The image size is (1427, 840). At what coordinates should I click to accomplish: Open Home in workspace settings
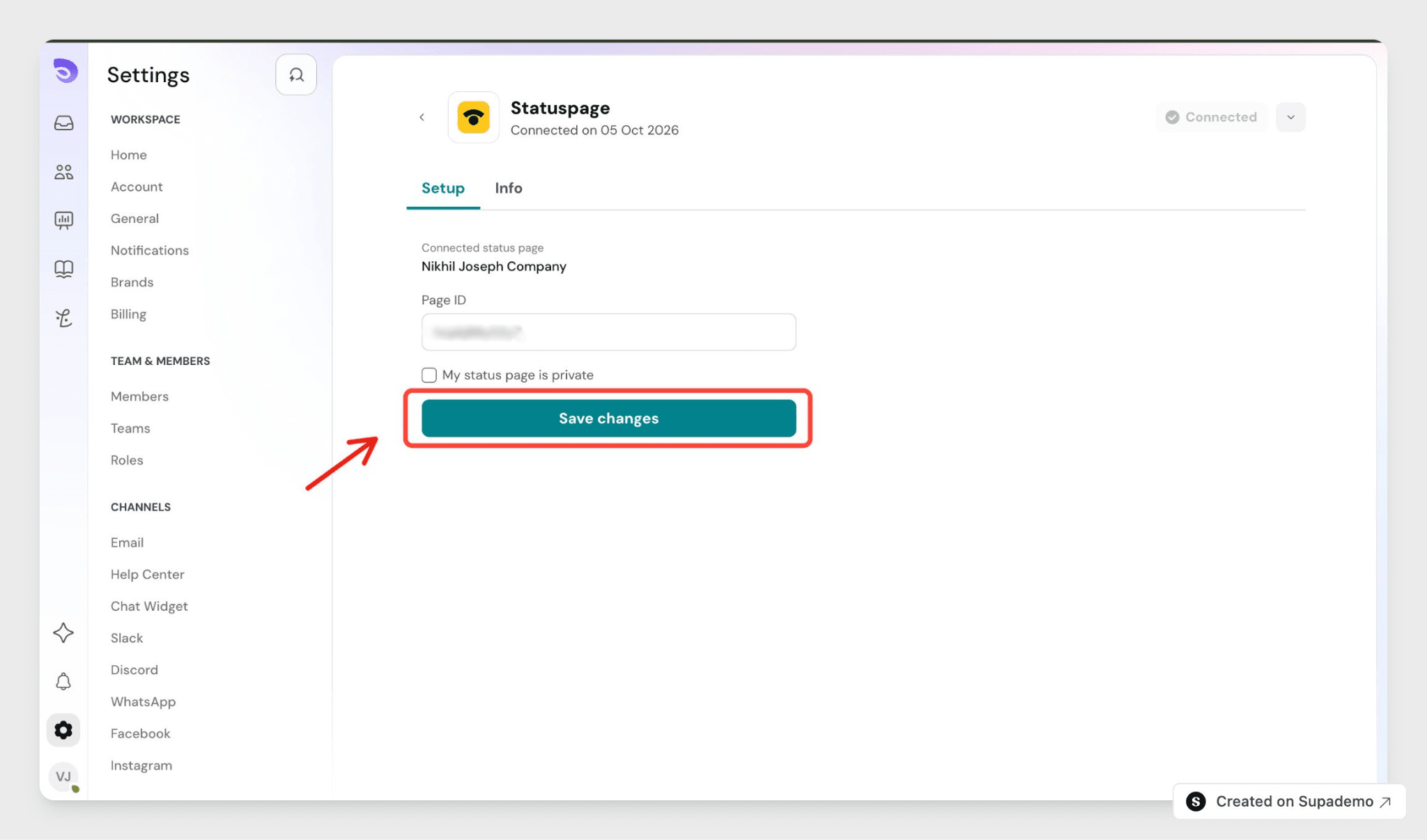(129, 155)
